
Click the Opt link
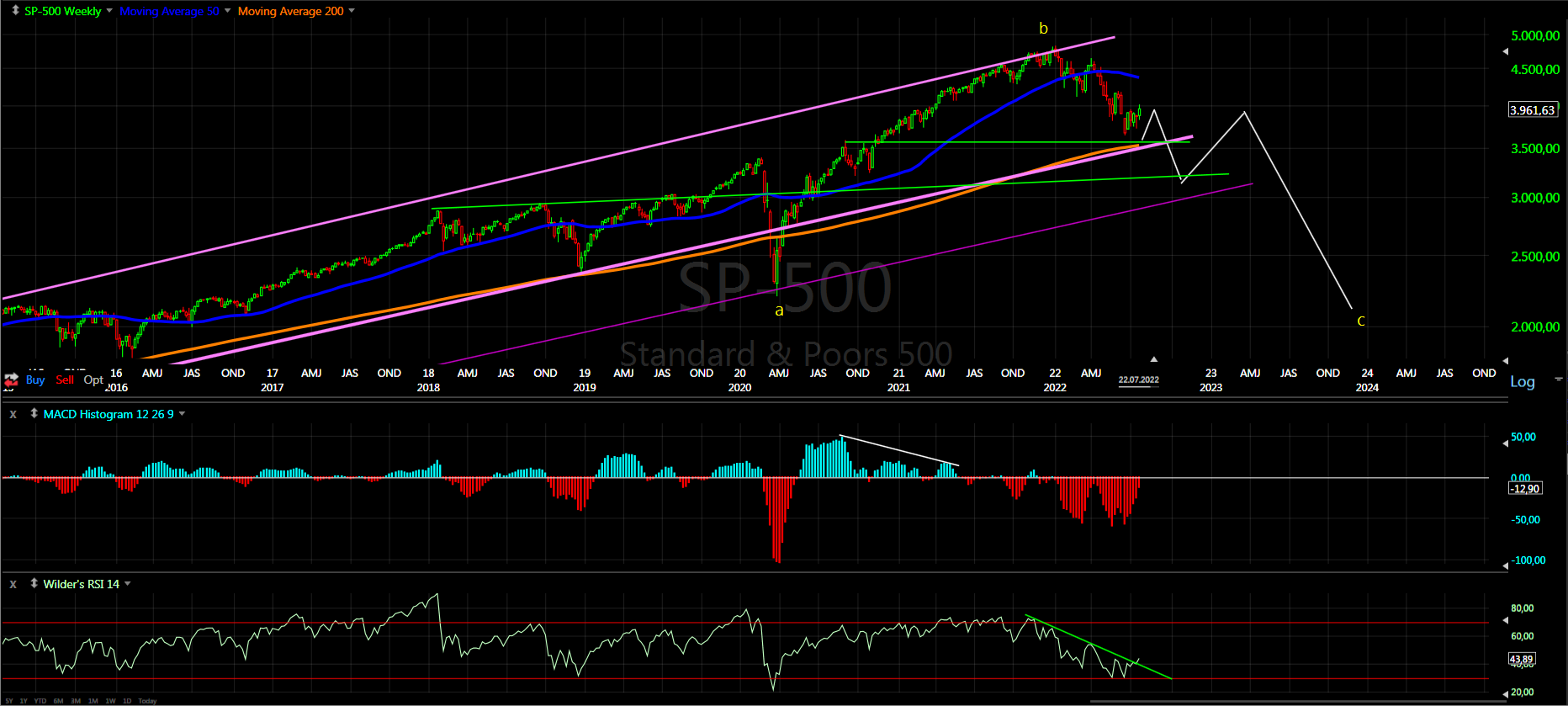coord(93,380)
